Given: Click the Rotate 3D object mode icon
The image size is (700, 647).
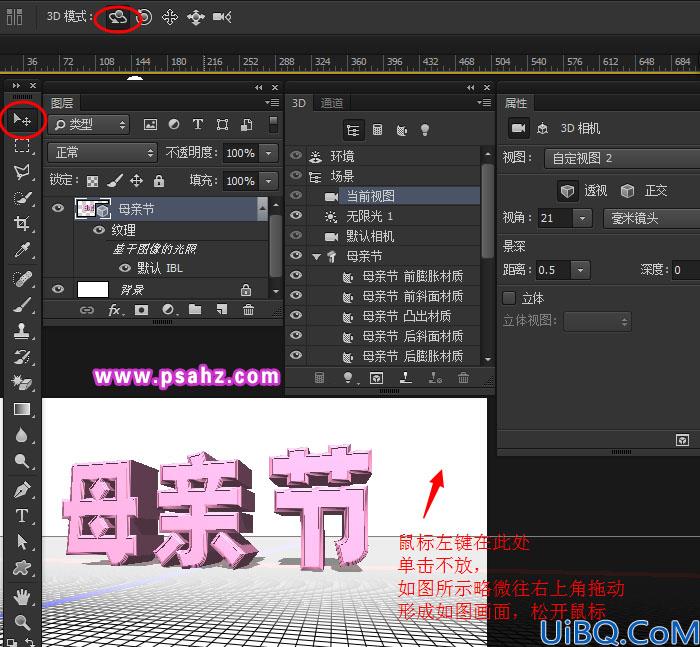Looking at the screenshot, I should [x=118, y=17].
